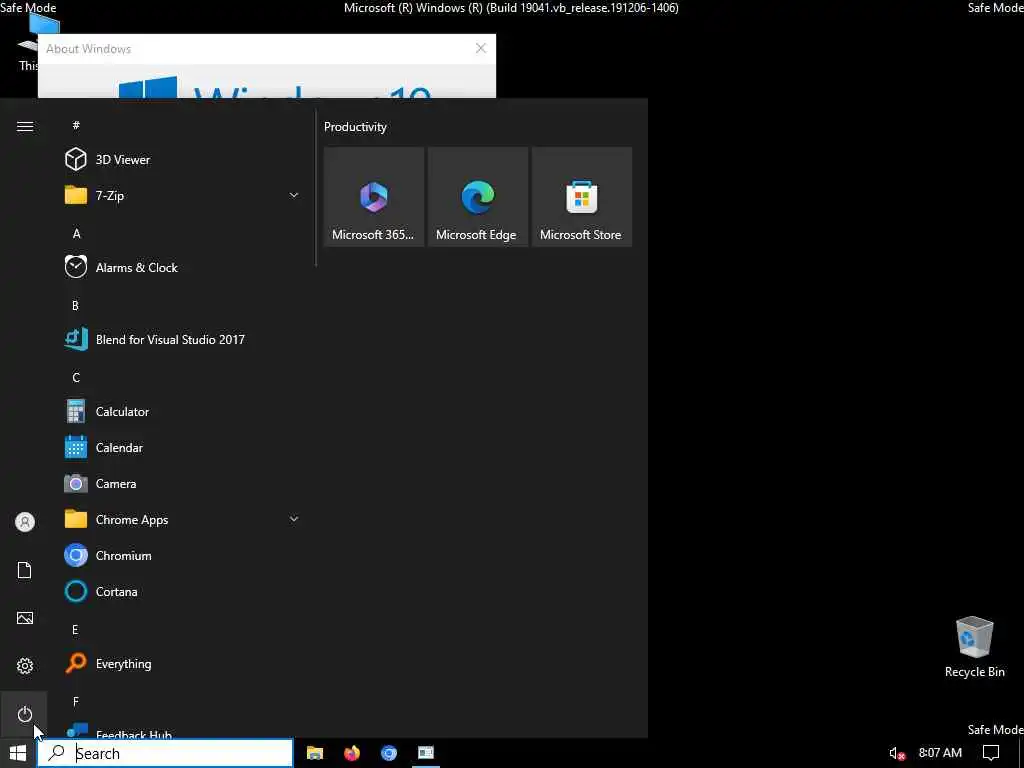Click the A letter header

tap(76, 233)
